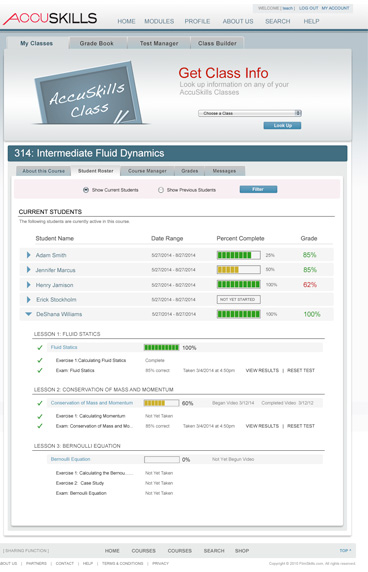Click the Look Up button

coord(282,125)
